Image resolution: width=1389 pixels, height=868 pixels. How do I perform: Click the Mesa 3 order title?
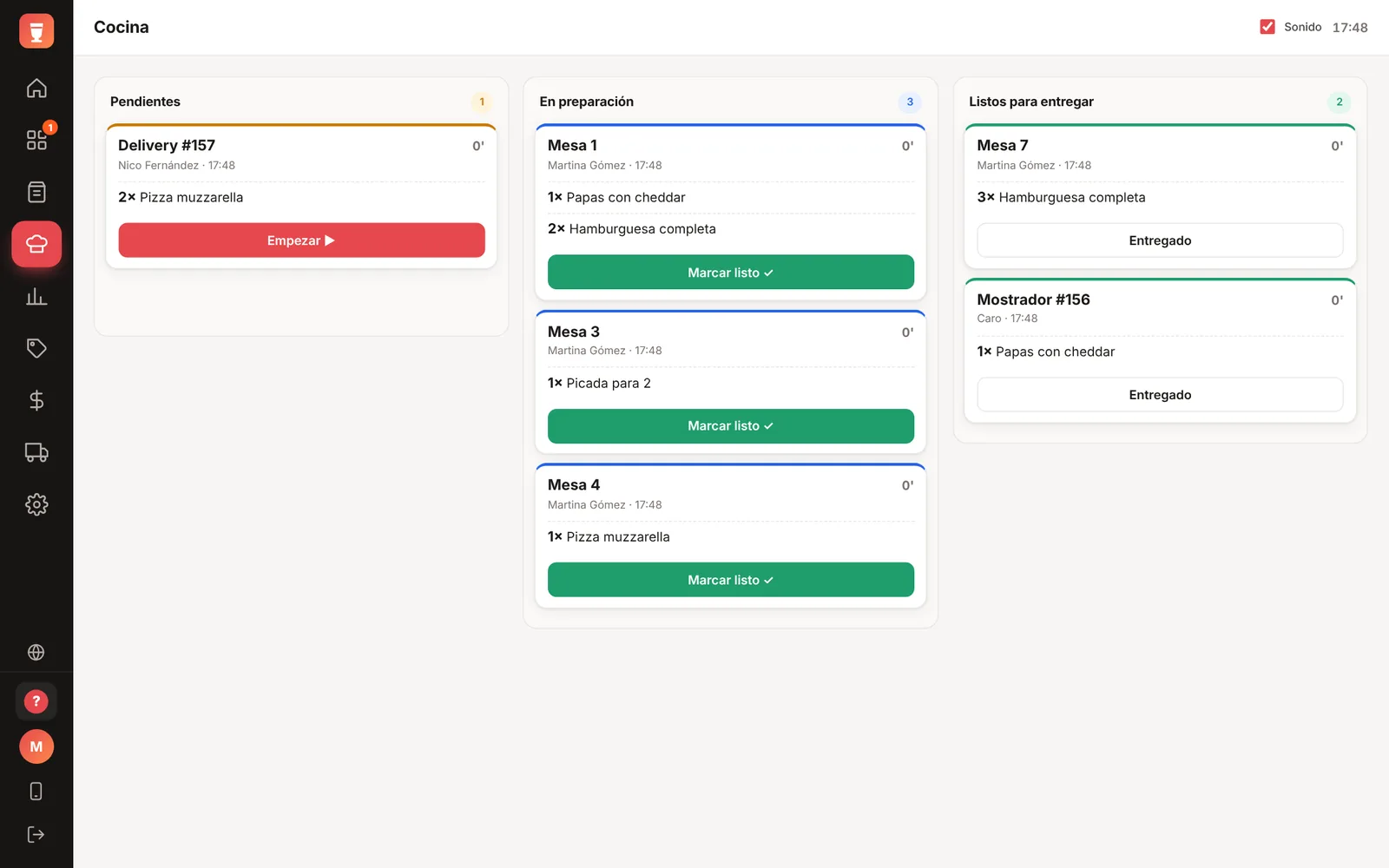(574, 332)
